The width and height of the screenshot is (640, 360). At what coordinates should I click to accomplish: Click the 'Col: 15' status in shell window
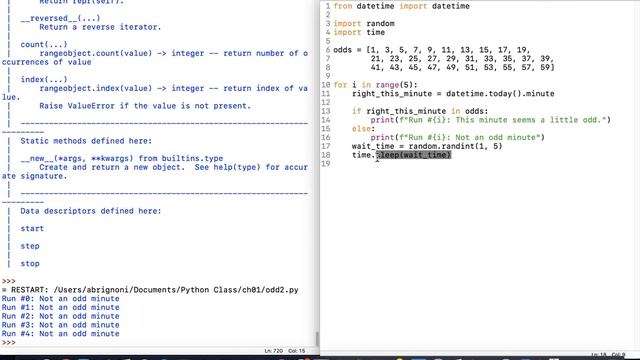click(297, 351)
